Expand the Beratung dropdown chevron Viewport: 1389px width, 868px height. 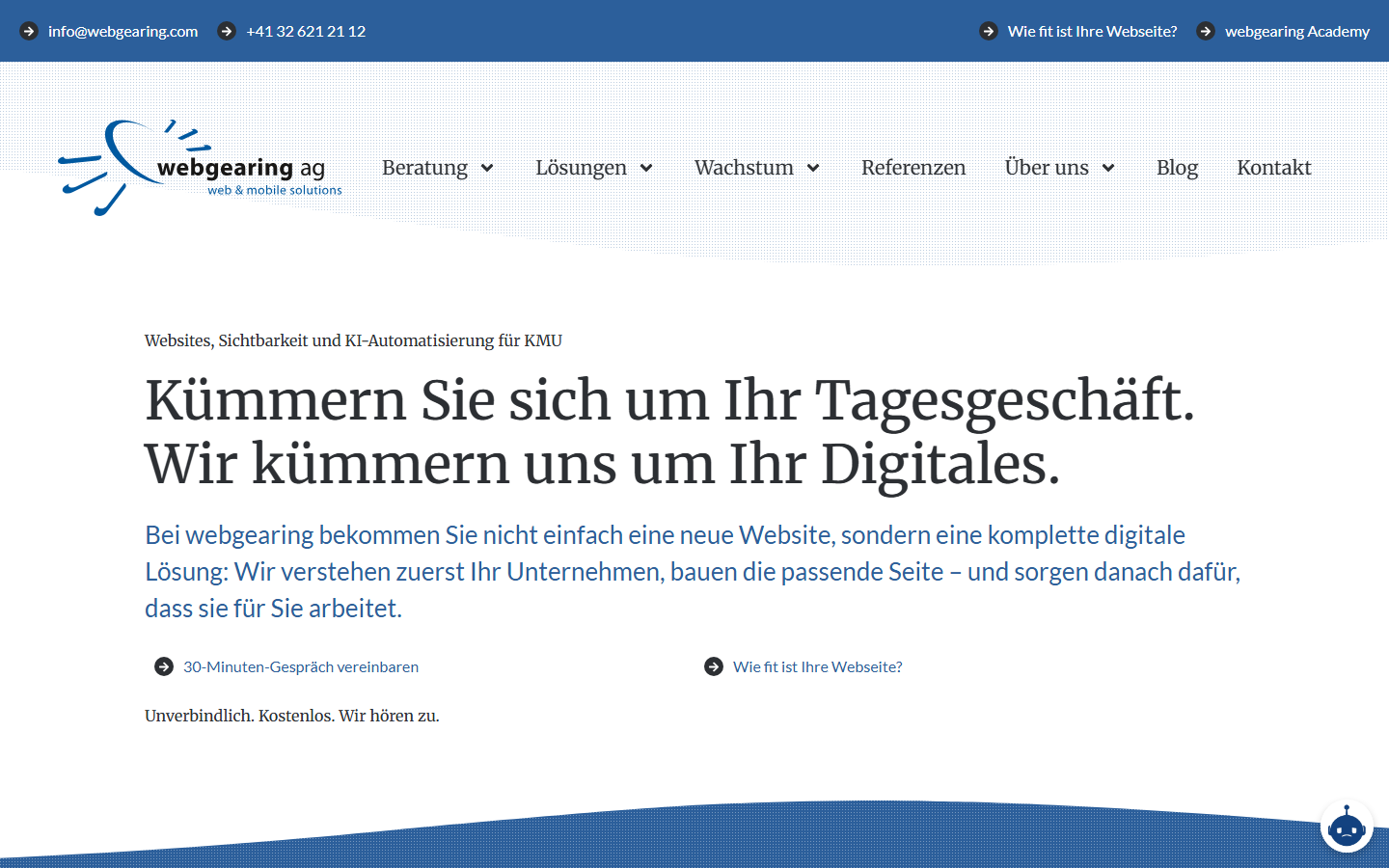coord(487,168)
